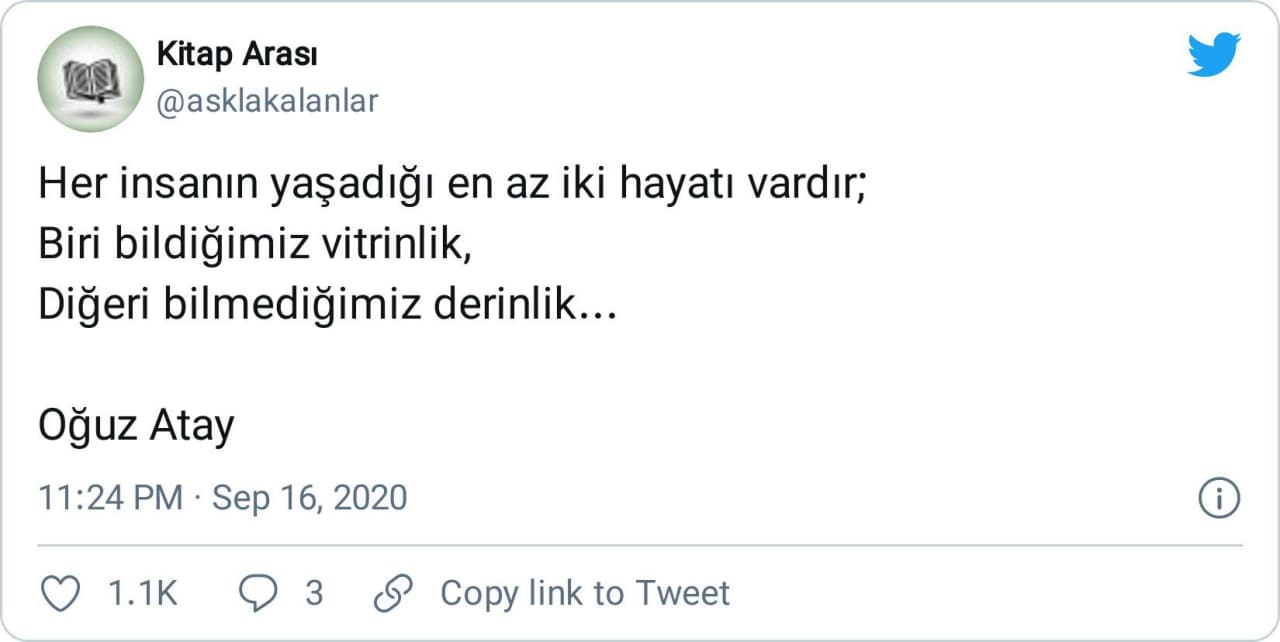Open the Kitap Arası profile avatar

tap(91, 78)
